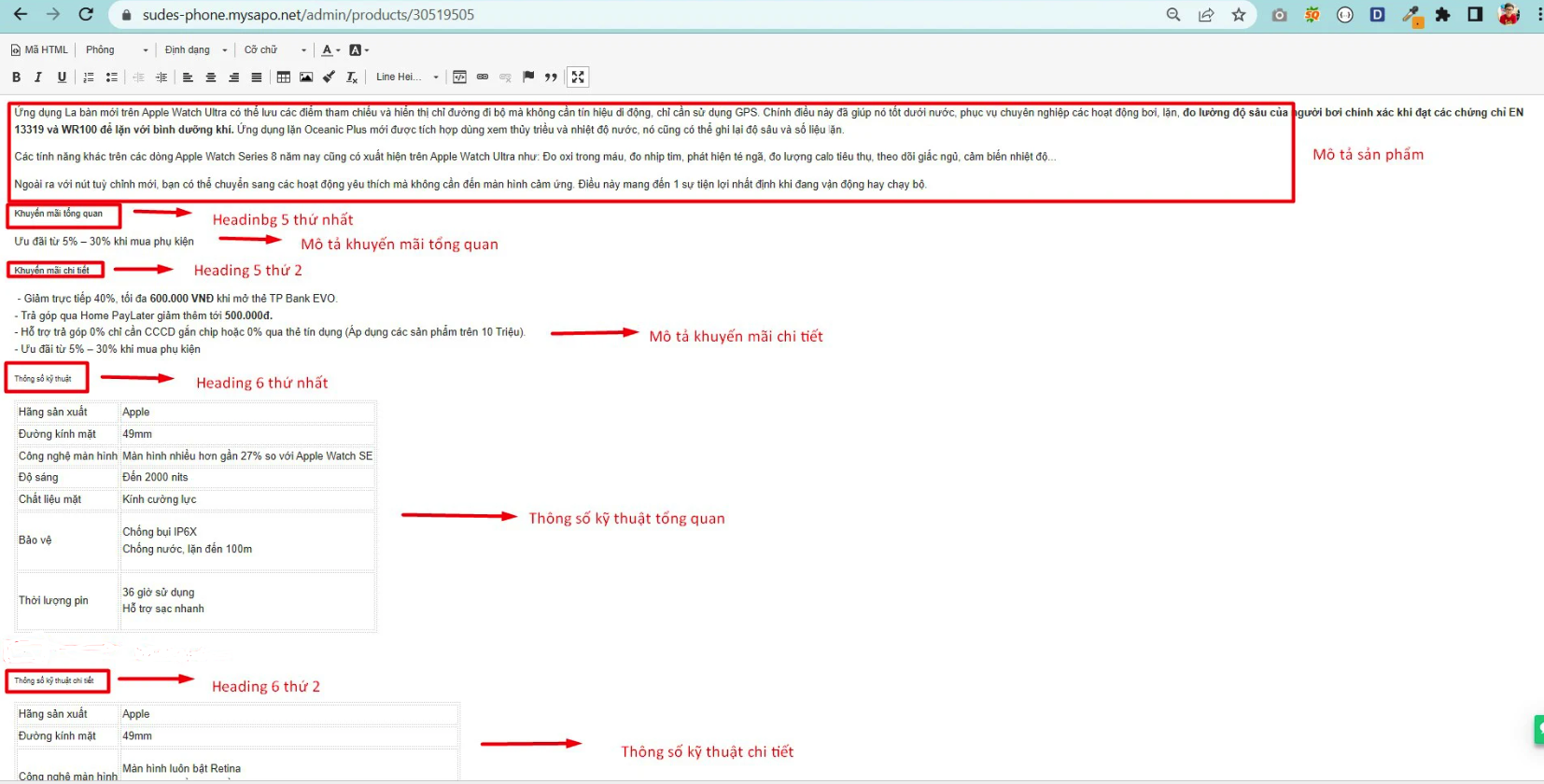Clear text formatting

tap(352, 77)
